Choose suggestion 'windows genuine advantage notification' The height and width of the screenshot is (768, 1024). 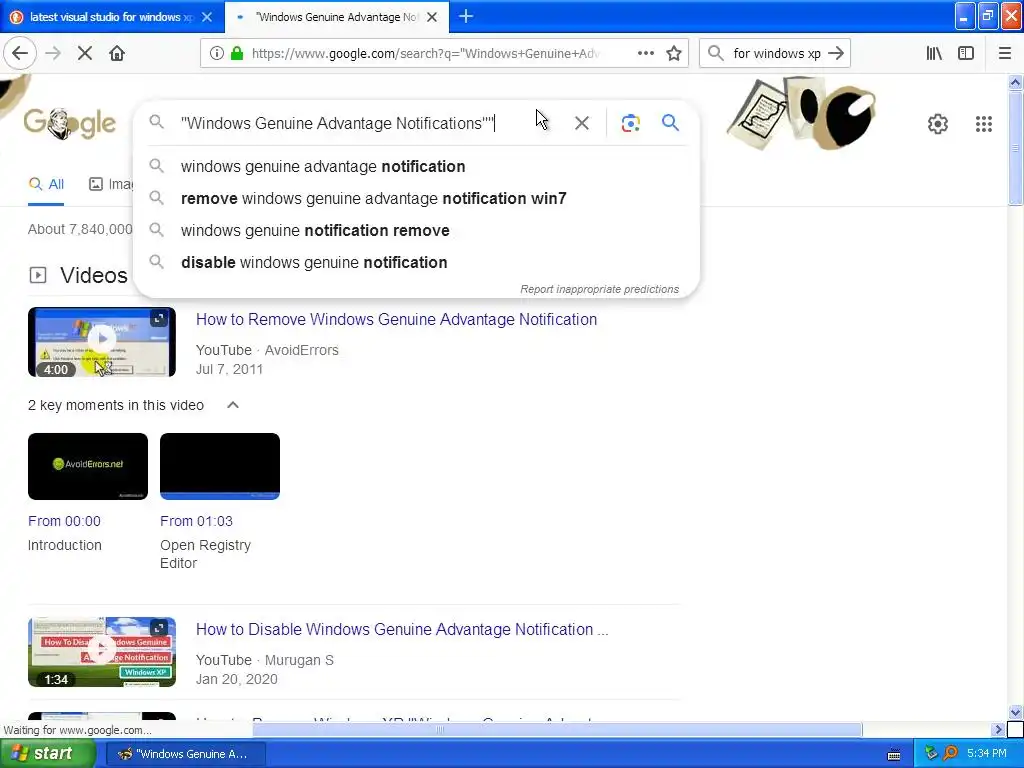pos(415,167)
